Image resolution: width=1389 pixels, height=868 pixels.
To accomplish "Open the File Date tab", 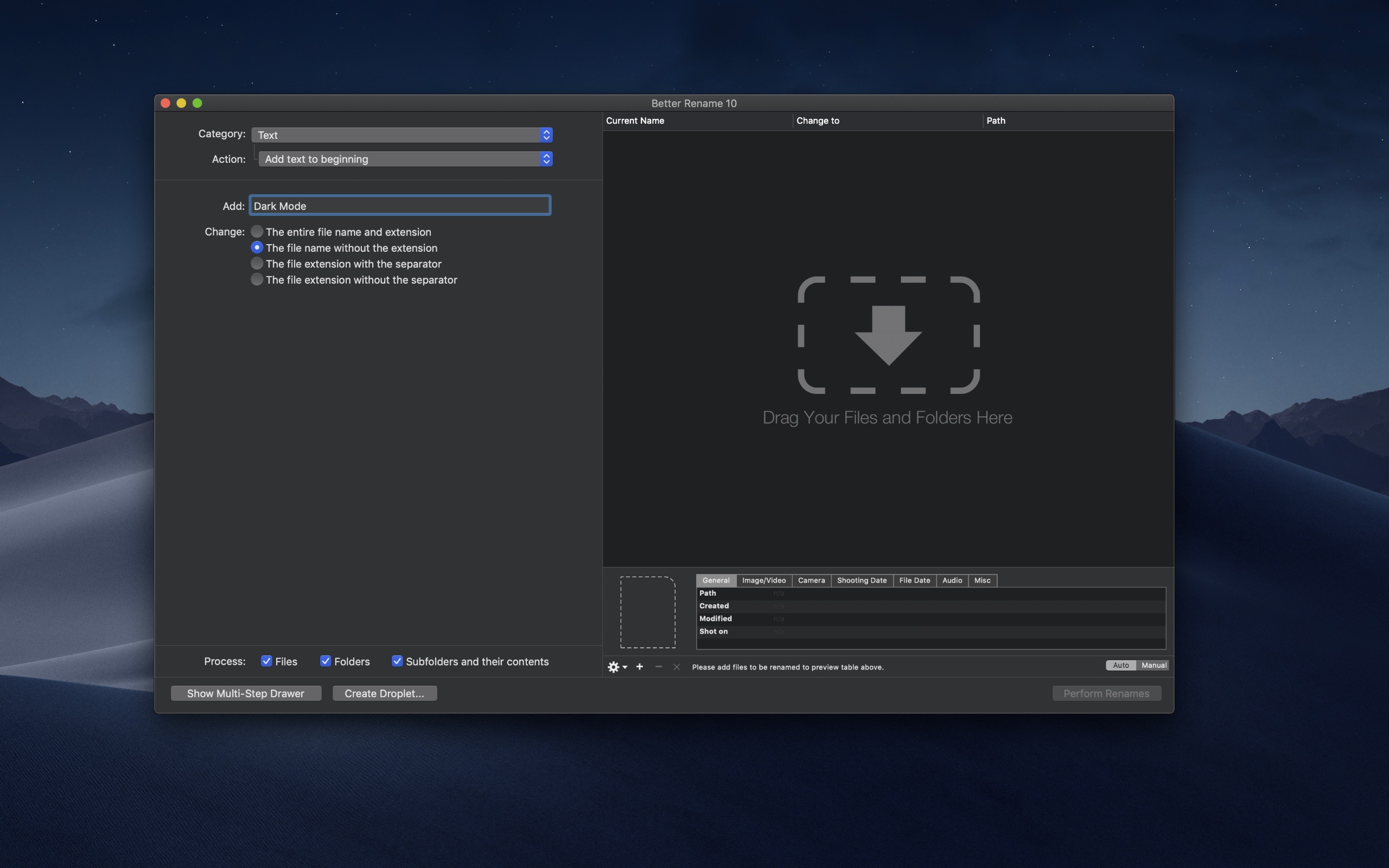I will (x=914, y=580).
